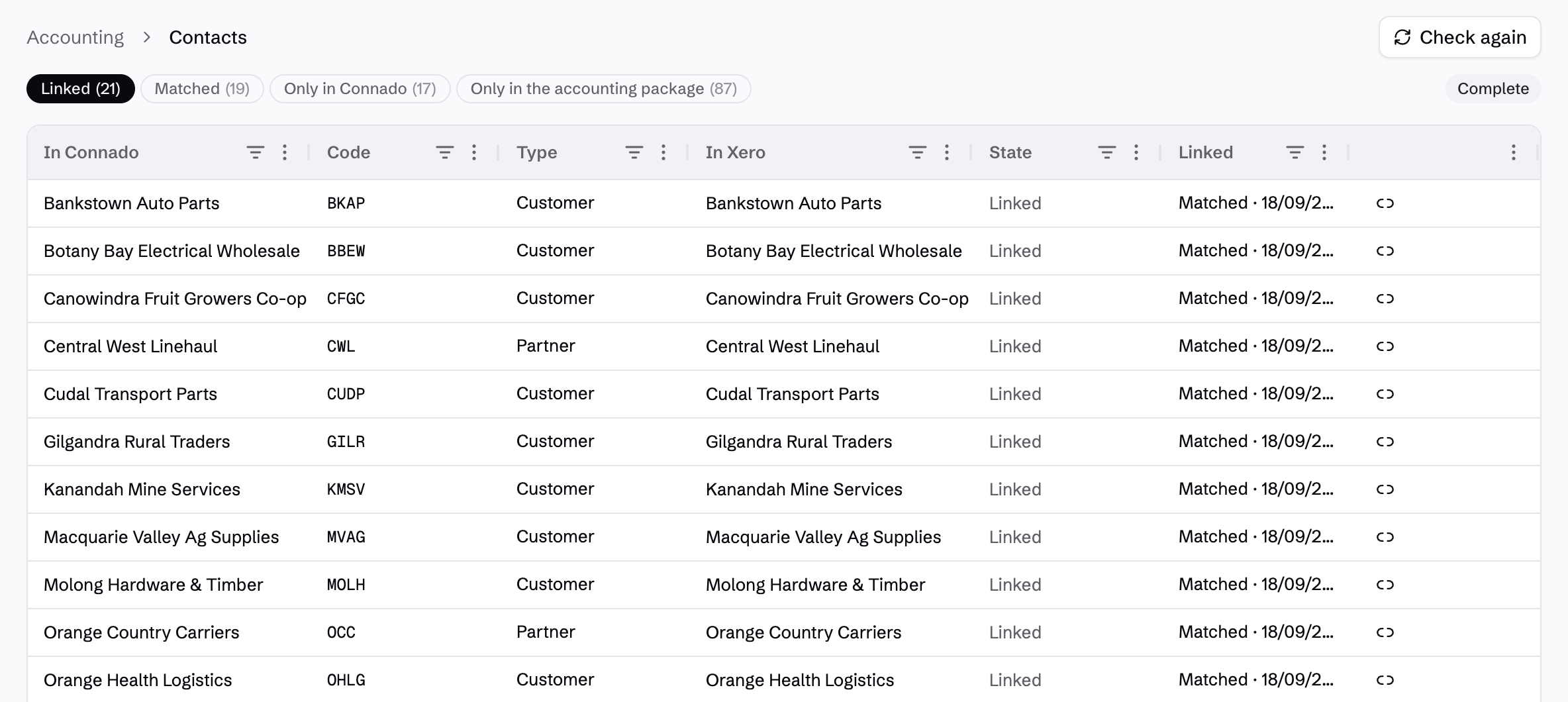Switch to Only in Connado tab
The image size is (1568, 702).
coord(360,89)
